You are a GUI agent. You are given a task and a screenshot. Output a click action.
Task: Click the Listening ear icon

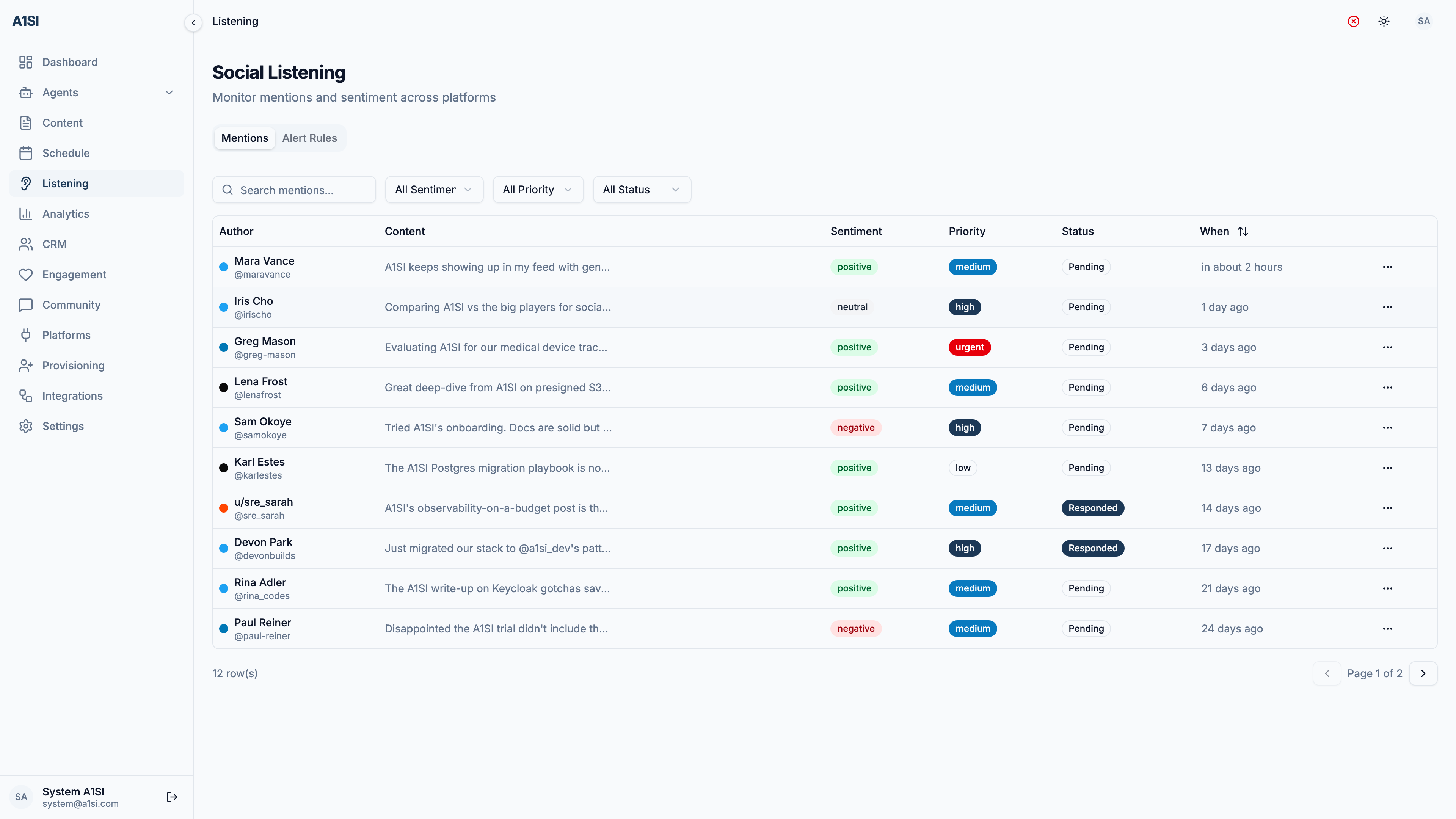[x=25, y=184]
